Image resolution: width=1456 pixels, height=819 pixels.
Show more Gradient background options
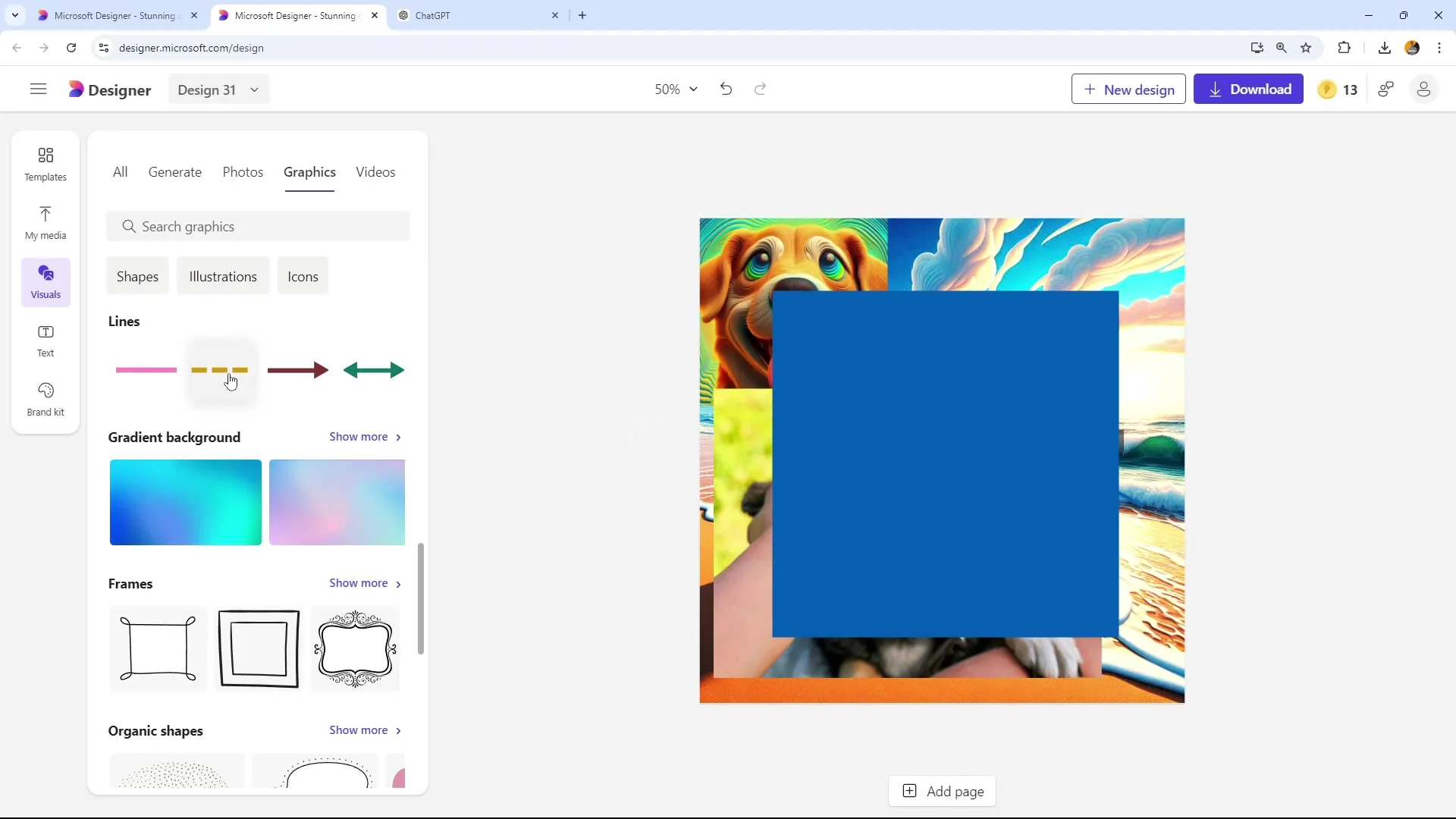tap(365, 436)
